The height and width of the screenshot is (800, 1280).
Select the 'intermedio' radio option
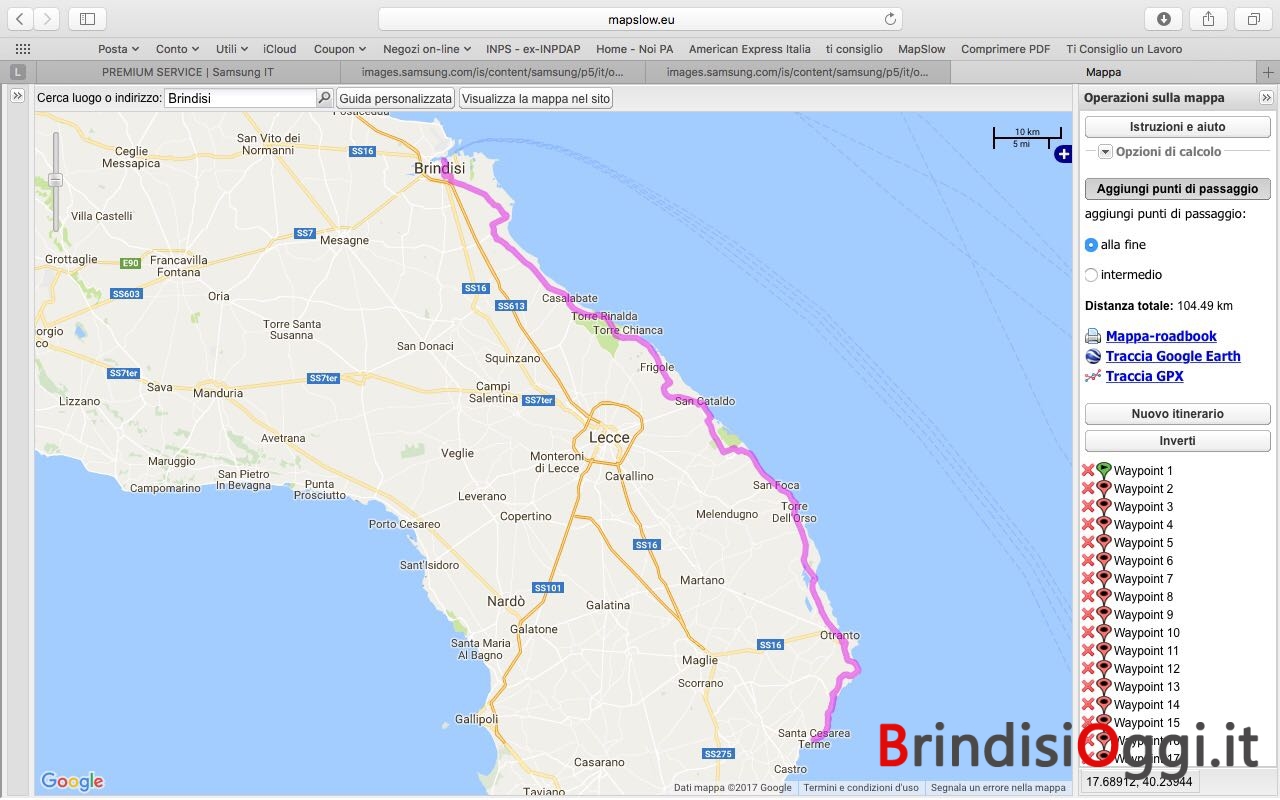tap(1091, 274)
